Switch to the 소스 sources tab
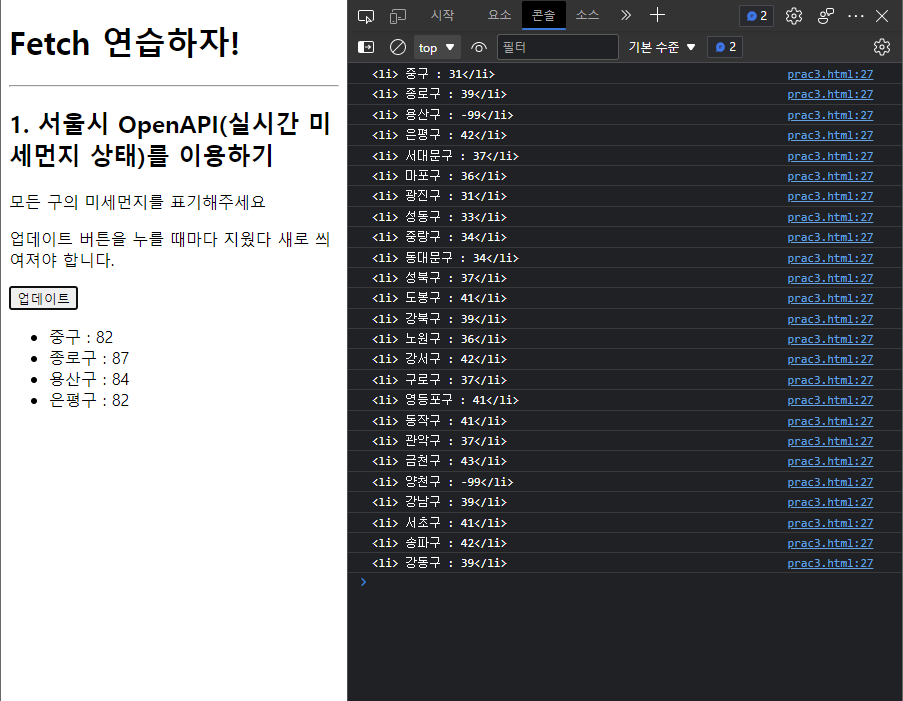903x701 pixels. tap(587, 15)
